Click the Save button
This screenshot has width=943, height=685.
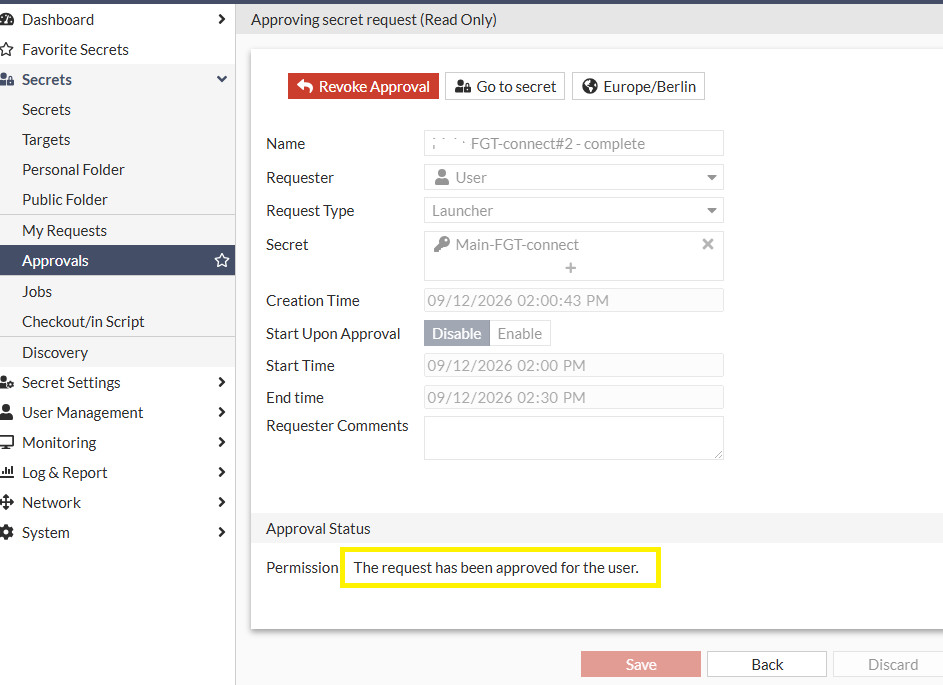click(640, 664)
